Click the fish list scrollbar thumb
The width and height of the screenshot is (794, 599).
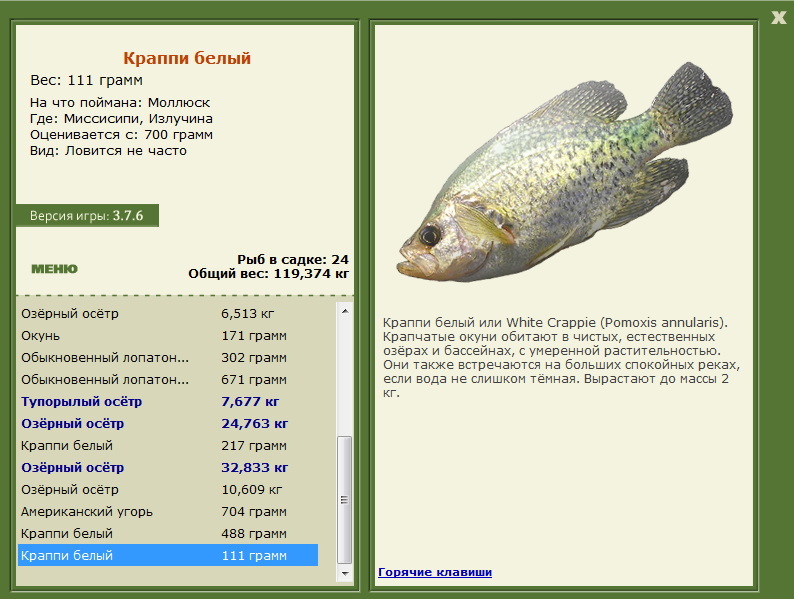point(345,500)
